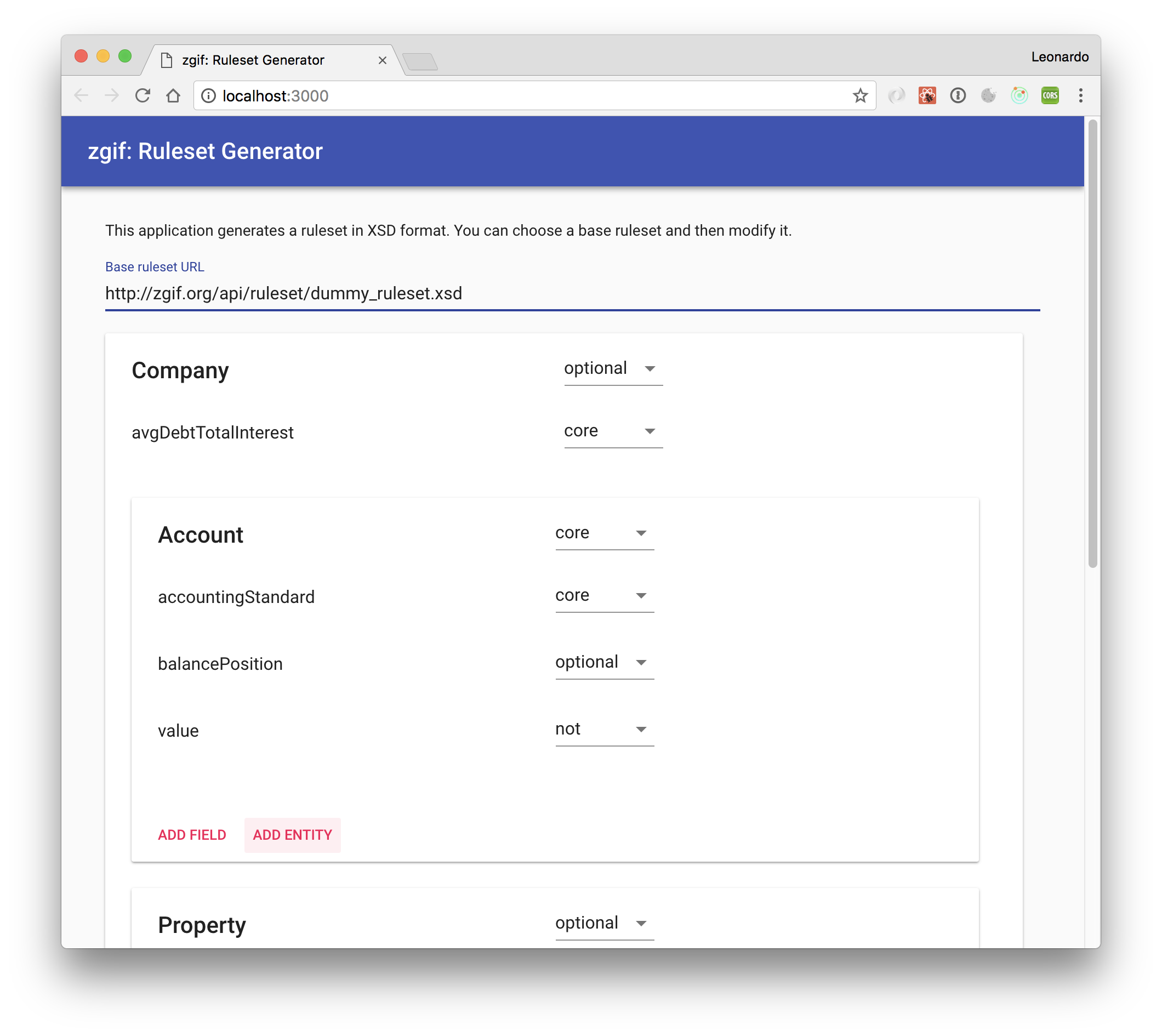Open the Account entity dropdown
The width and height of the screenshot is (1162, 1036).
(x=604, y=533)
